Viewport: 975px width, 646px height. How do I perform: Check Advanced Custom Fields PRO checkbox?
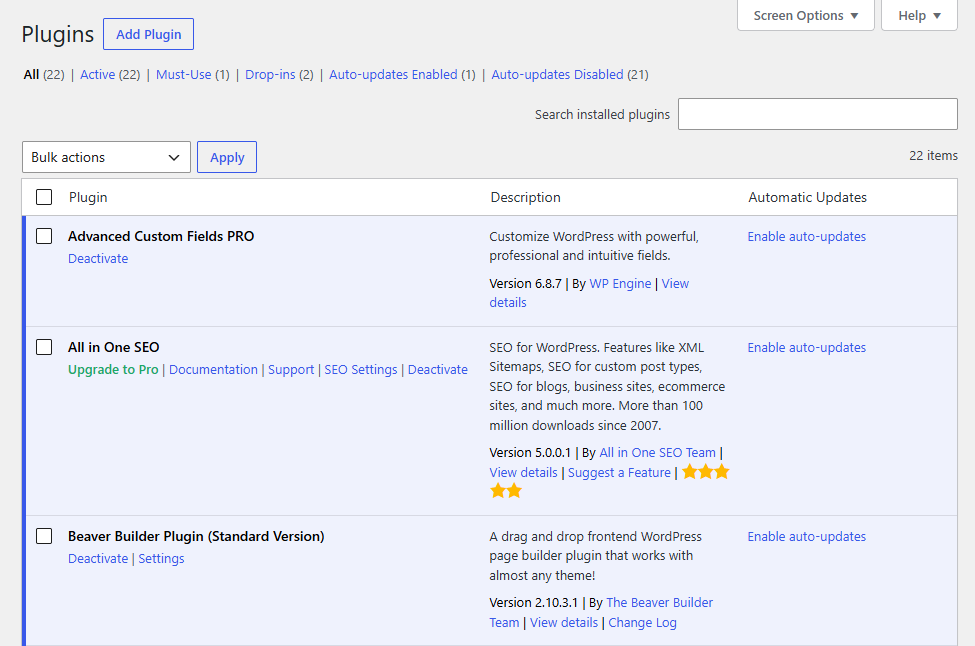pyautogui.click(x=44, y=236)
